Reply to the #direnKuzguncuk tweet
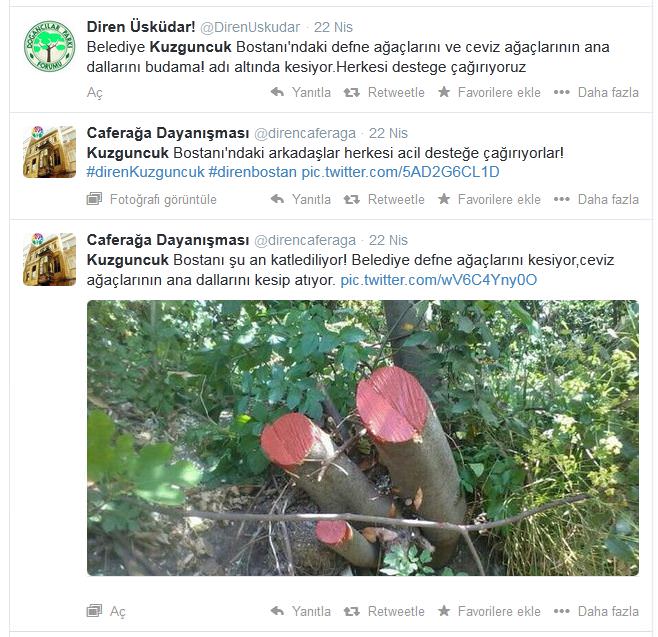Viewport: 658px width, 637px height. [300, 199]
